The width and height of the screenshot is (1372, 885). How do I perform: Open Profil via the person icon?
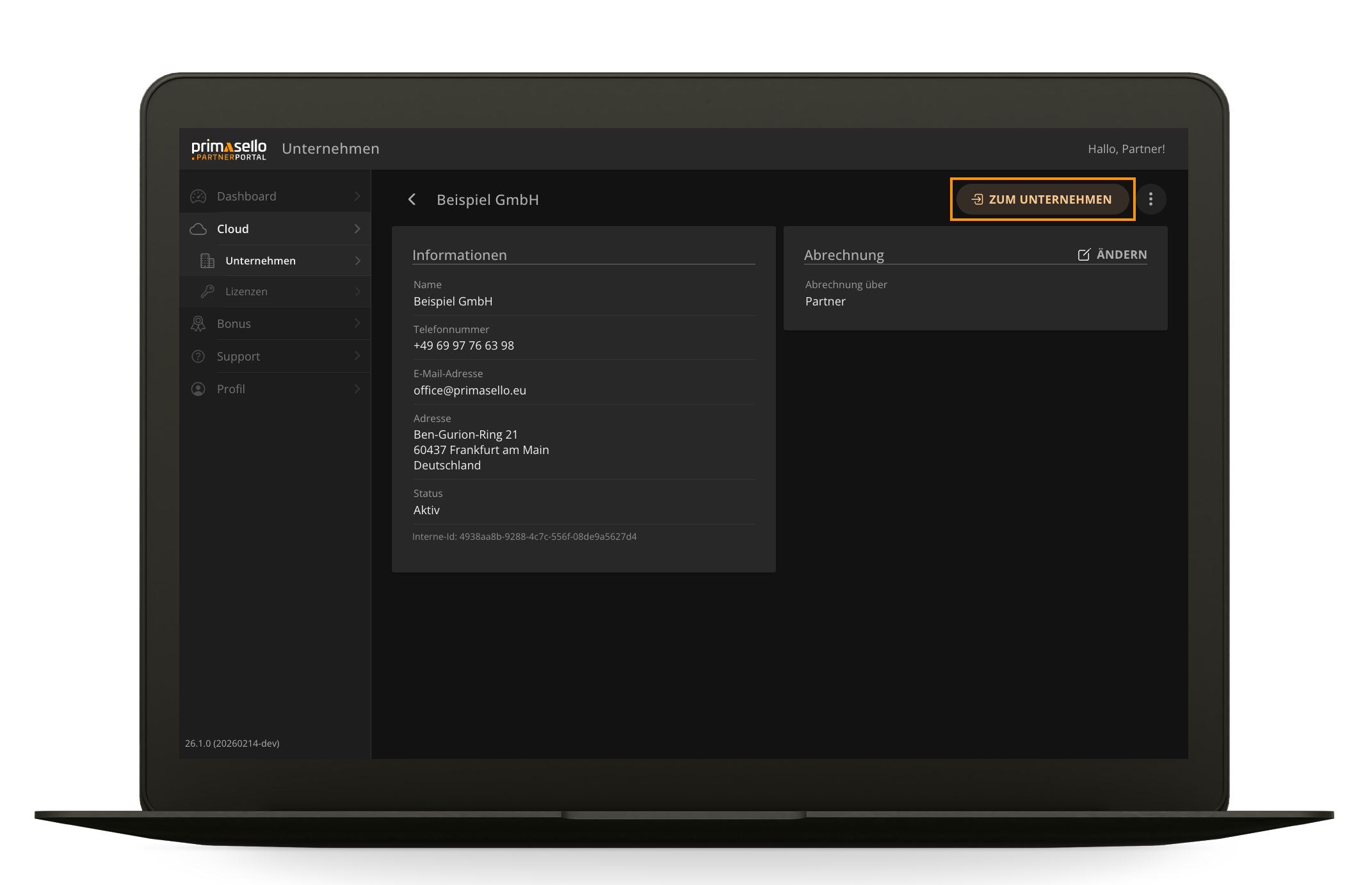pyautogui.click(x=198, y=389)
